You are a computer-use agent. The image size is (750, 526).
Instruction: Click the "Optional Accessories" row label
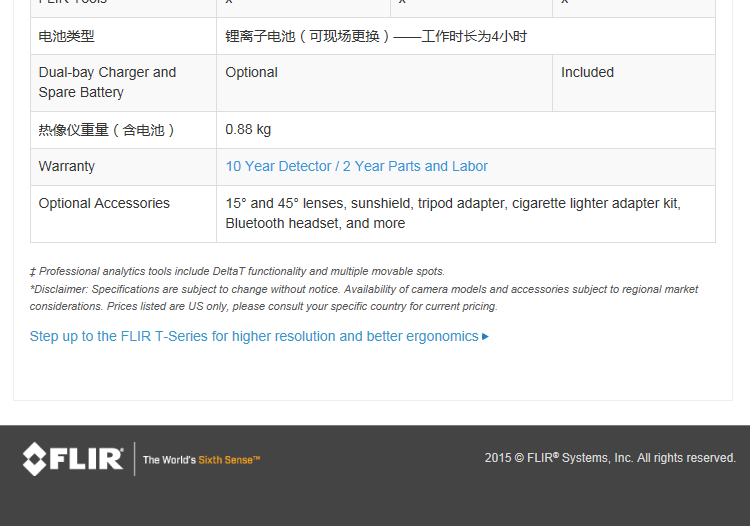(104, 204)
